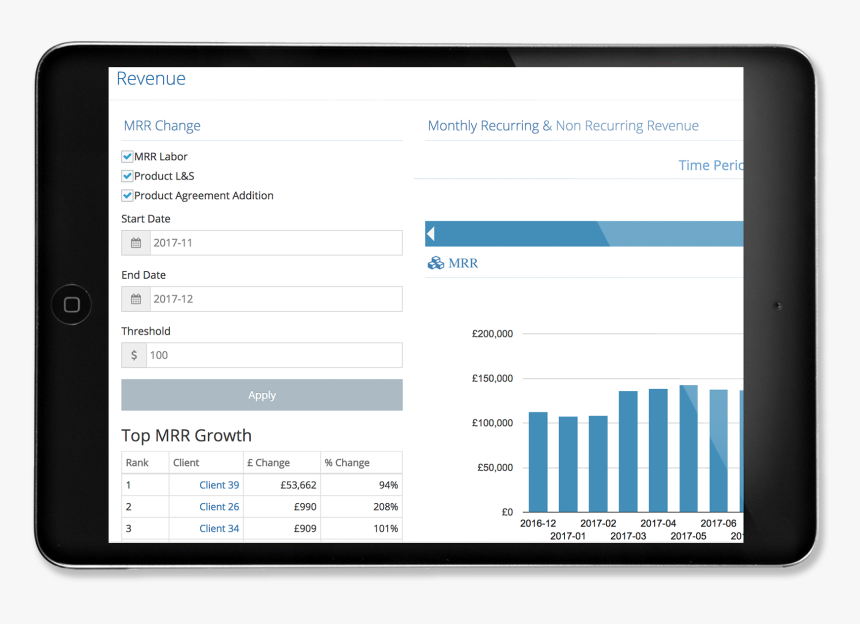Click the MRR coins icon
The width and height of the screenshot is (860, 624).
click(436, 264)
